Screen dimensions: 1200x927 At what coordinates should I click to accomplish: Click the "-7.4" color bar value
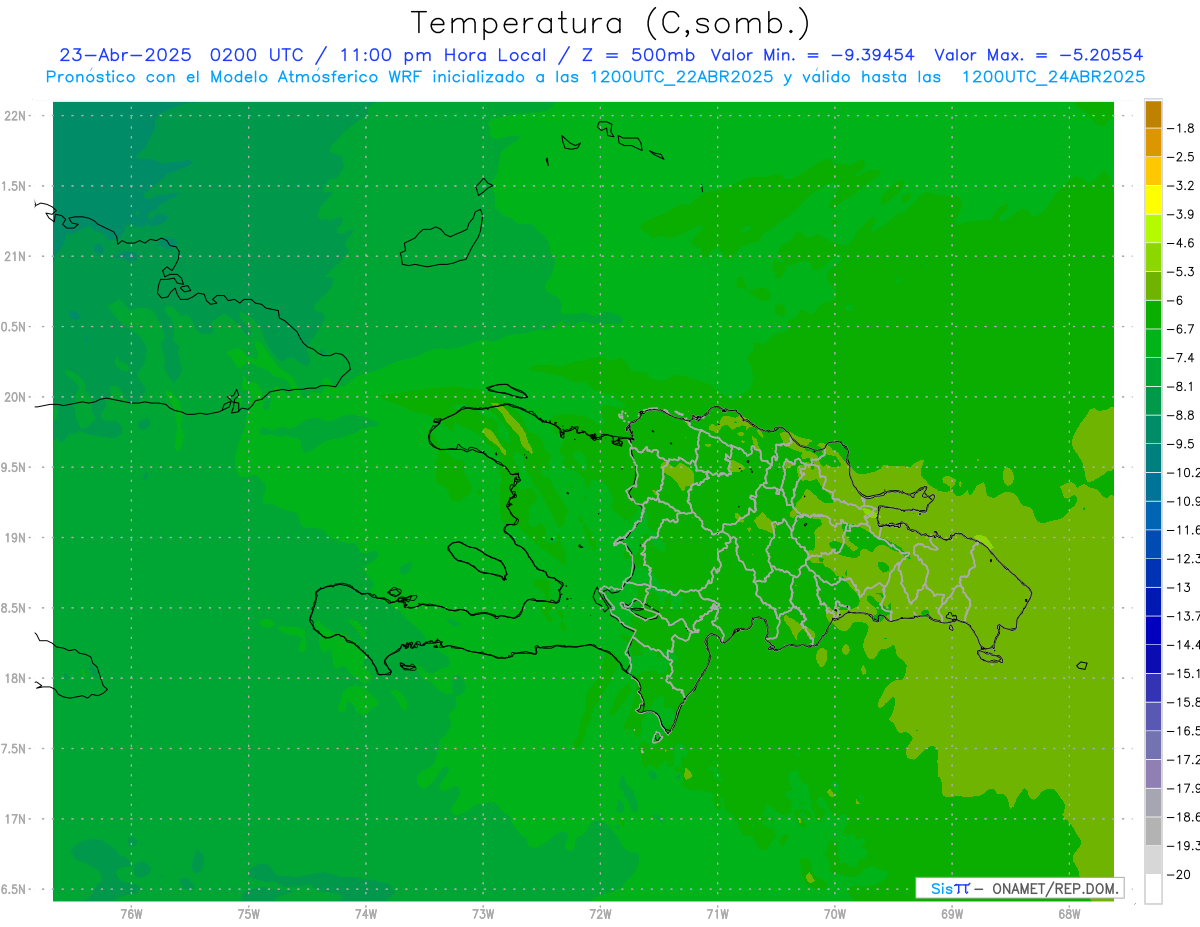1182,358
